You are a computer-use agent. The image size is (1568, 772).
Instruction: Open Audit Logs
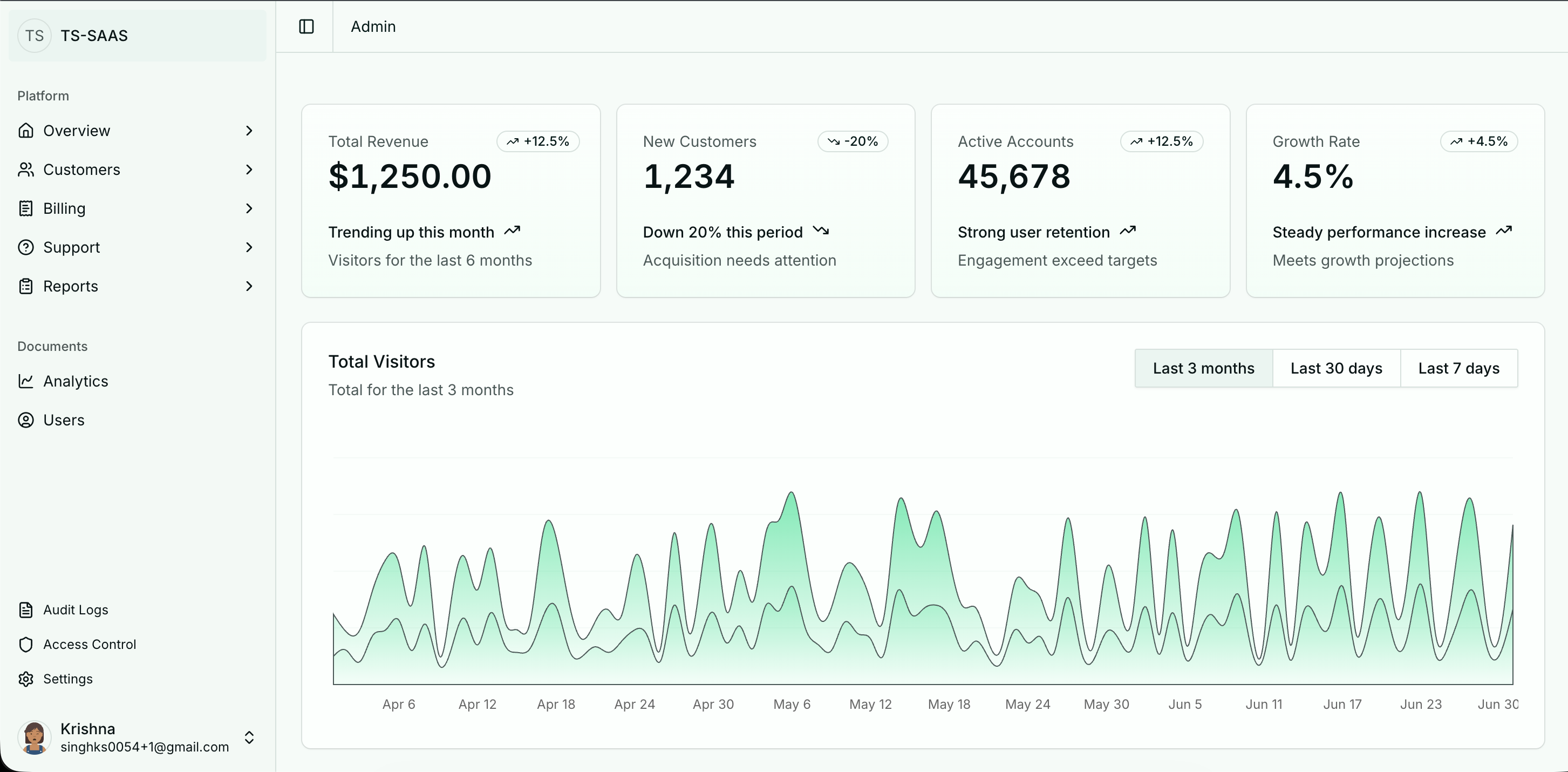click(76, 610)
